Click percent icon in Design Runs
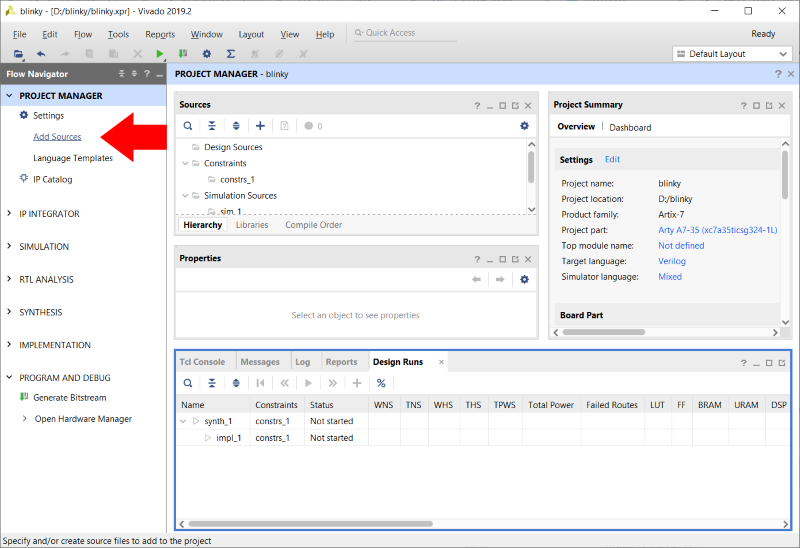This screenshot has width=800, height=548. pyautogui.click(x=381, y=383)
